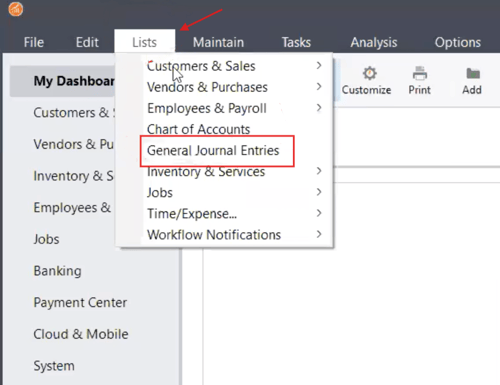Click the Print printer icon
This screenshot has width=500, height=385.
[420, 73]
